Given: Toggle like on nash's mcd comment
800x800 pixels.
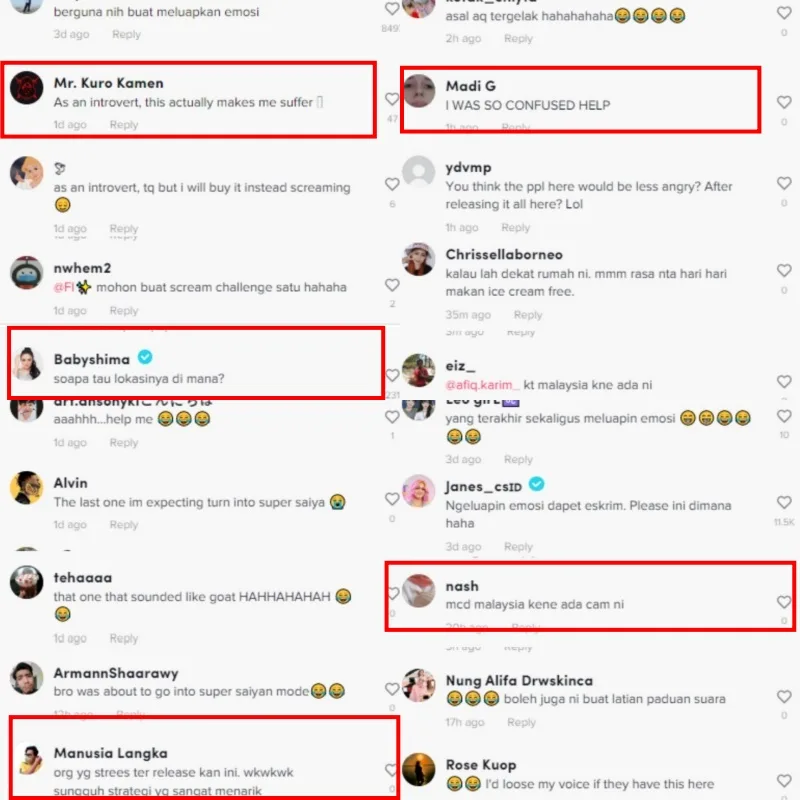Looking at the screenshot, I should pos(784,602).
